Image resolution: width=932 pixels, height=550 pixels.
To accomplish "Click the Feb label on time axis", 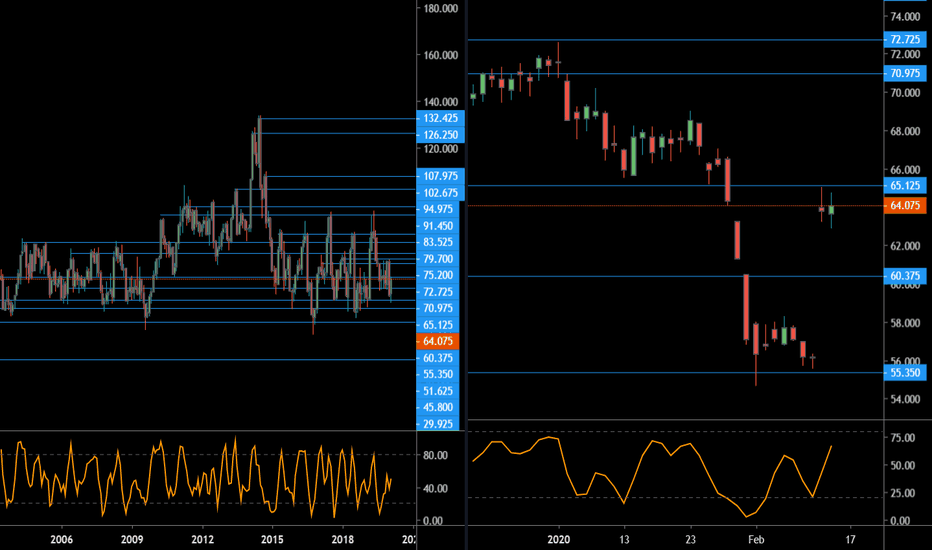I will (x=755, y=540).
